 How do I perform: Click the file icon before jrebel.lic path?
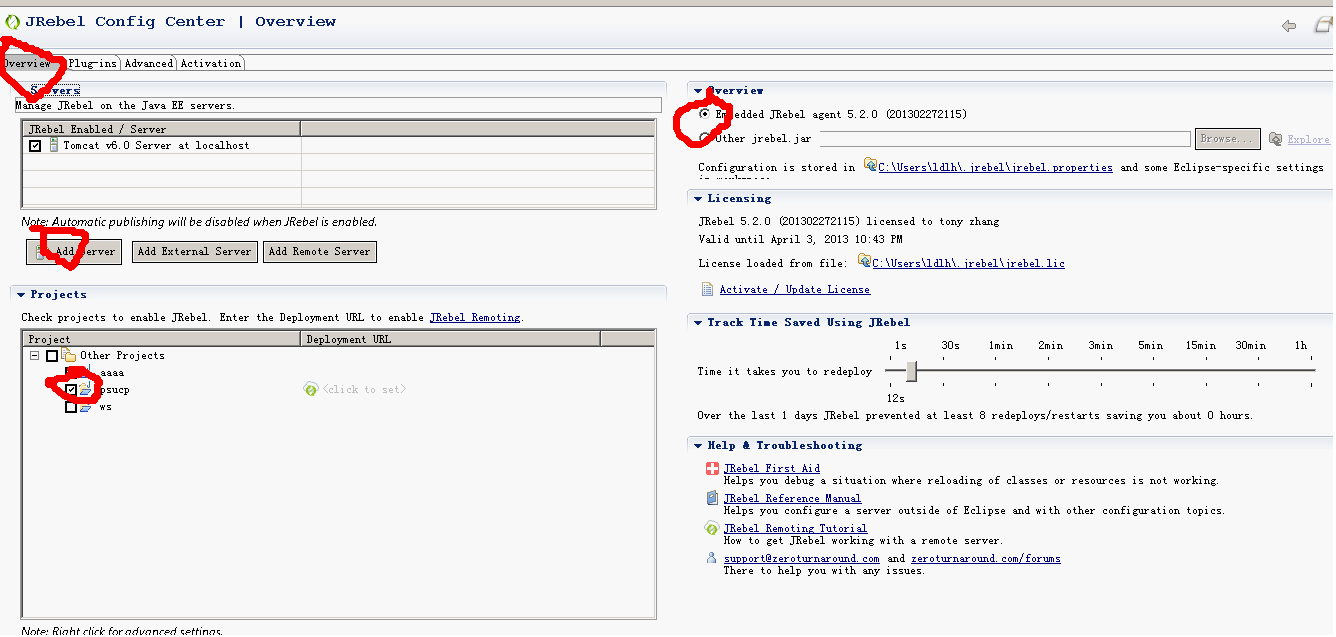pyautogui.click(x=864, y=262)
